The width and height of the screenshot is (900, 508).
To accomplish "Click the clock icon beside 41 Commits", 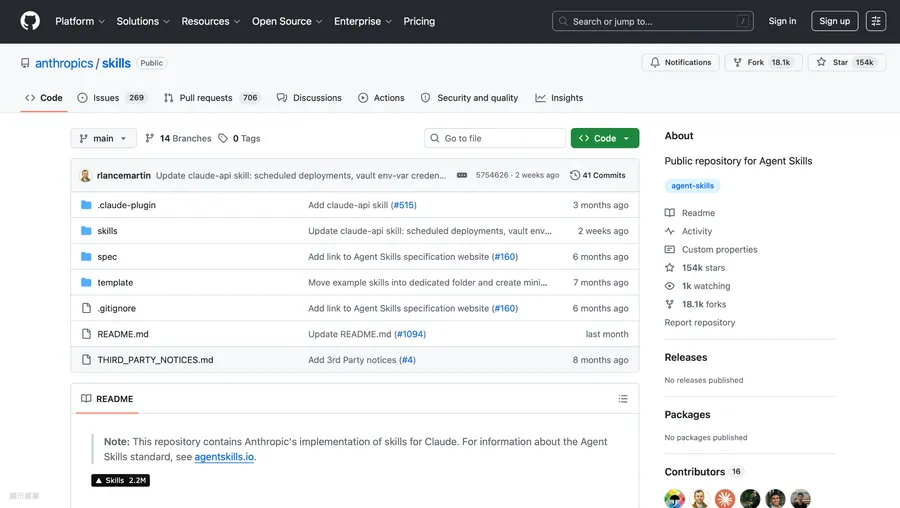I will click(575, 175).
